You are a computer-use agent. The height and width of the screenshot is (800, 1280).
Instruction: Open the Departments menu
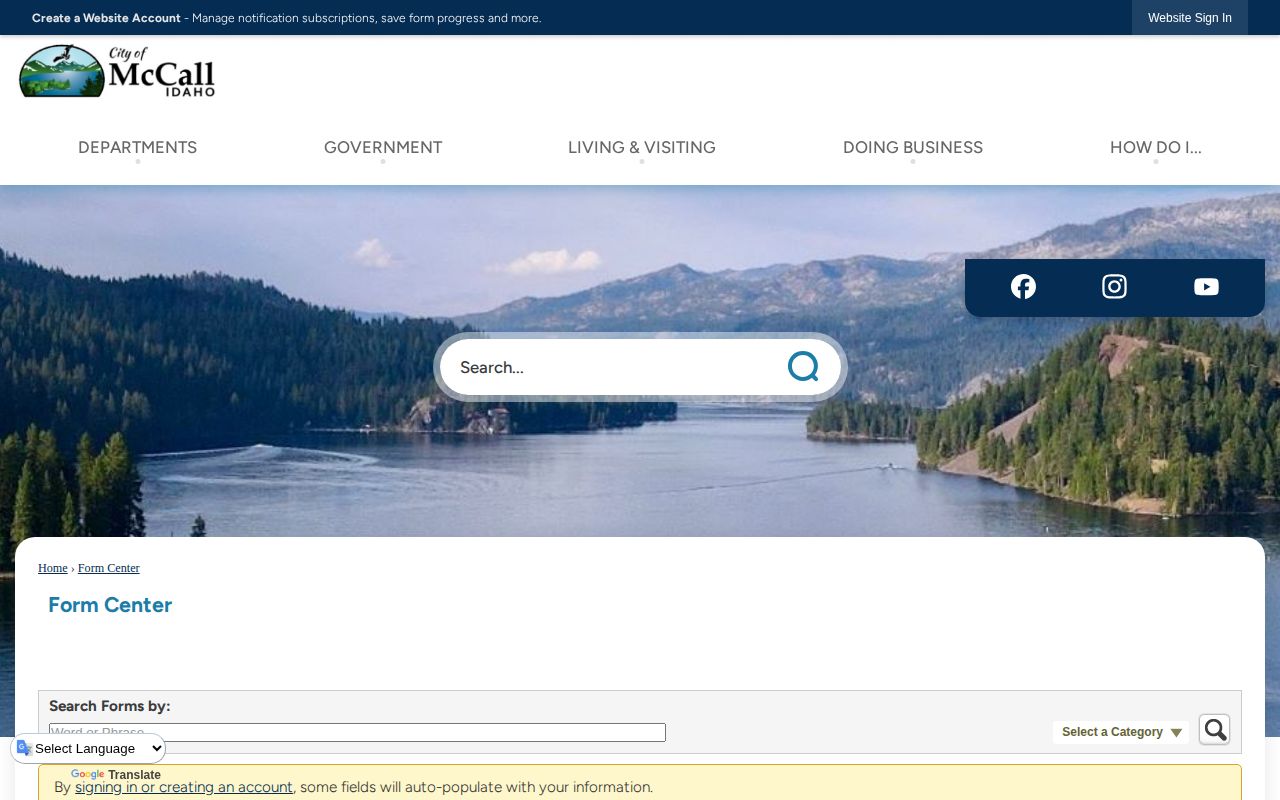pos(138,148)
